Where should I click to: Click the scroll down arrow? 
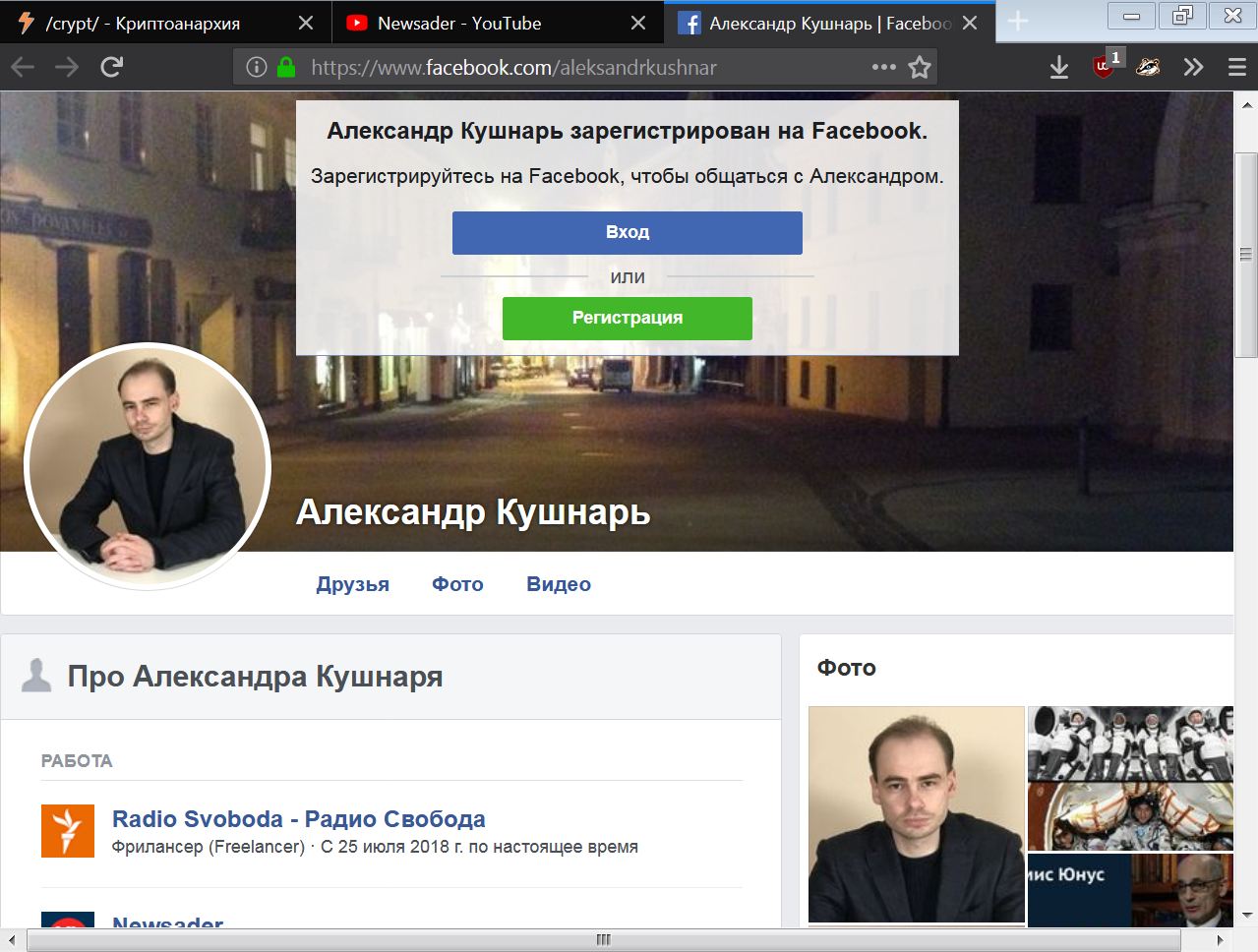click(x=1246, y=916)
